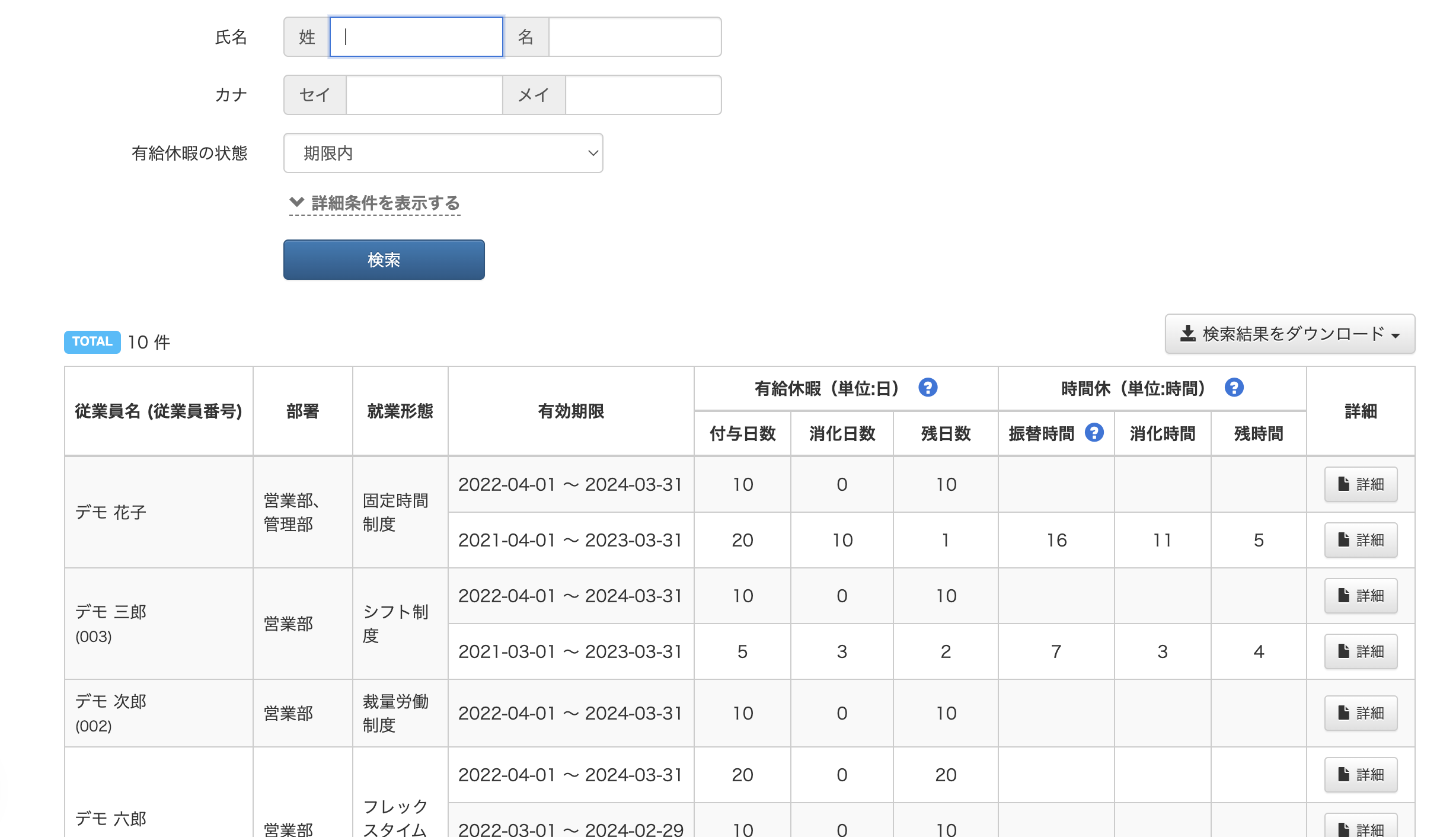Click the 10 件 result count text
The width and height of the screenshot is (1456, 837).
(x=149, y=342)
